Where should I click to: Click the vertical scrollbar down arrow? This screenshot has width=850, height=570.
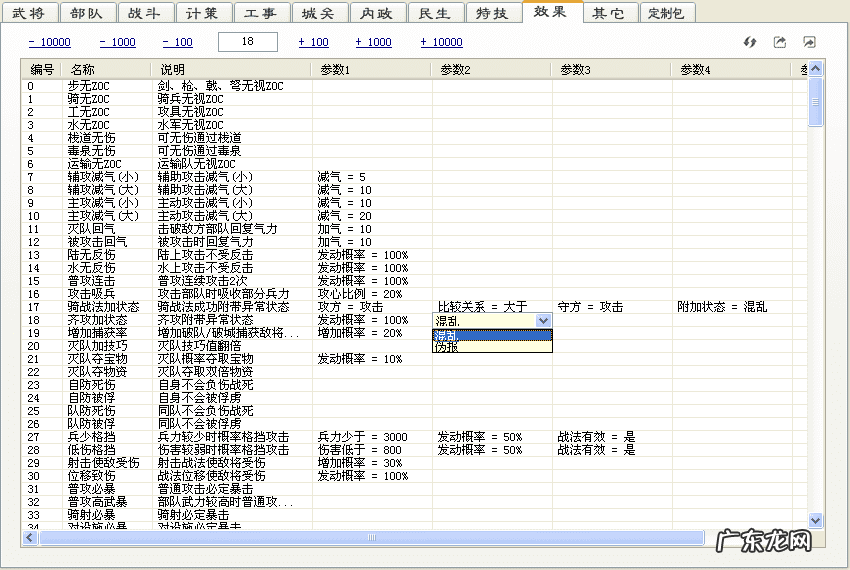pos(815,521)
